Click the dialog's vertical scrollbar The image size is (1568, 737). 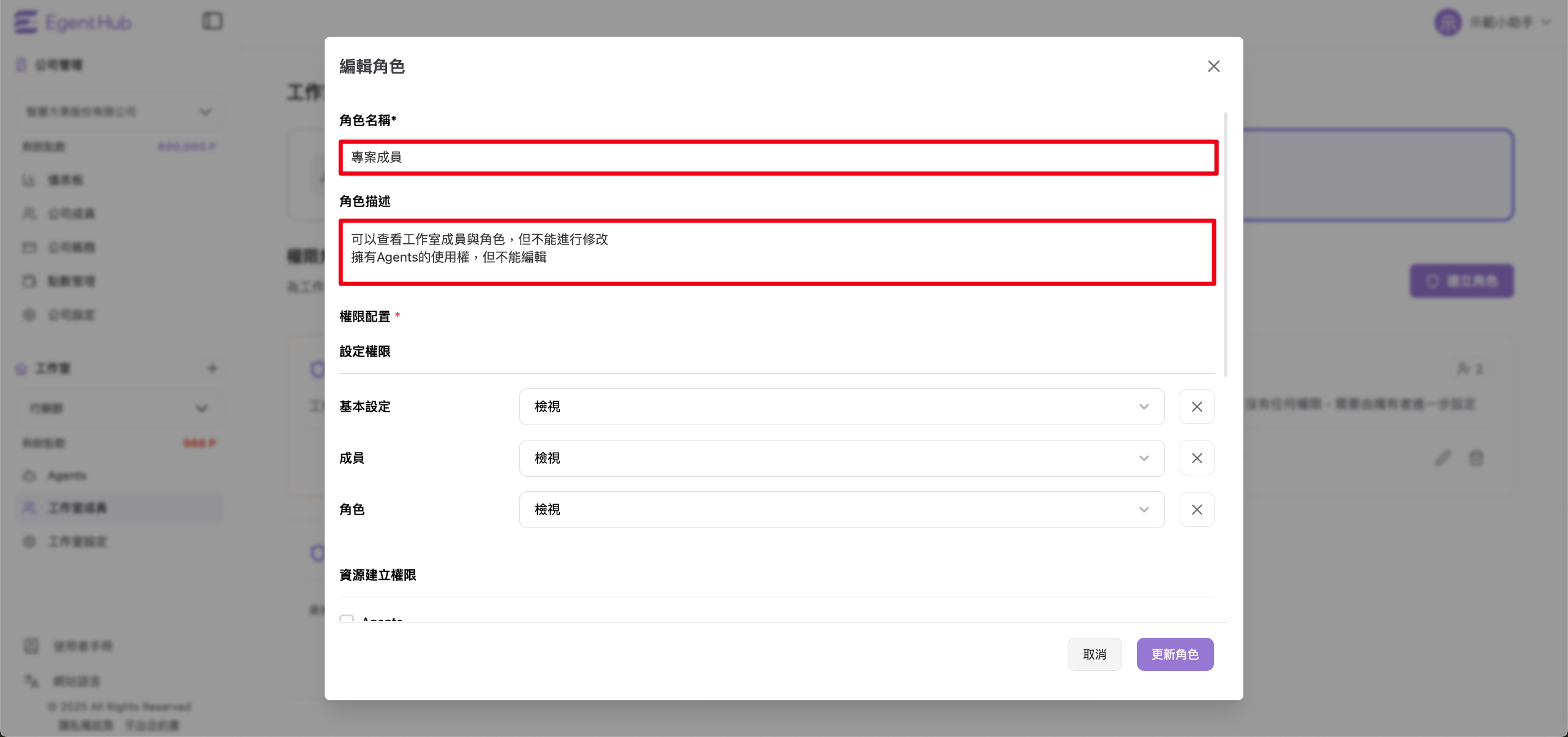[1225, 245]
